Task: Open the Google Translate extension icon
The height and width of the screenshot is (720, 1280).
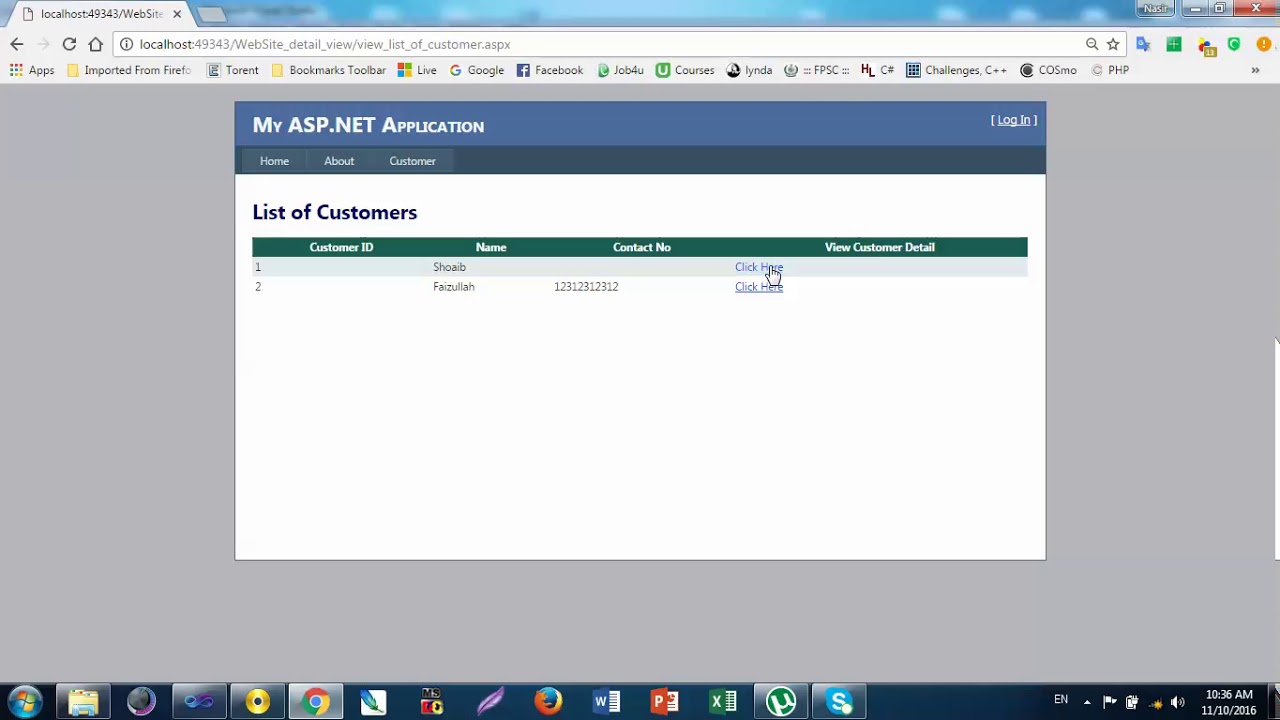Action: pos(1144,44)
